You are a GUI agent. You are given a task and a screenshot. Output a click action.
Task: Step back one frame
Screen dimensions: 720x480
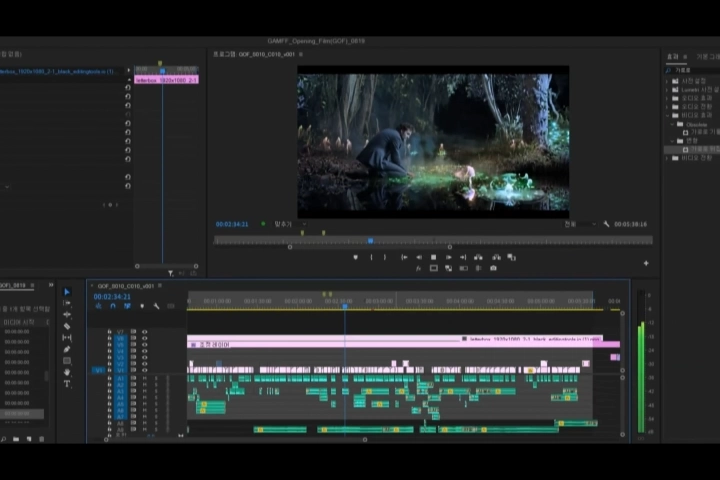tap(419, 257)
